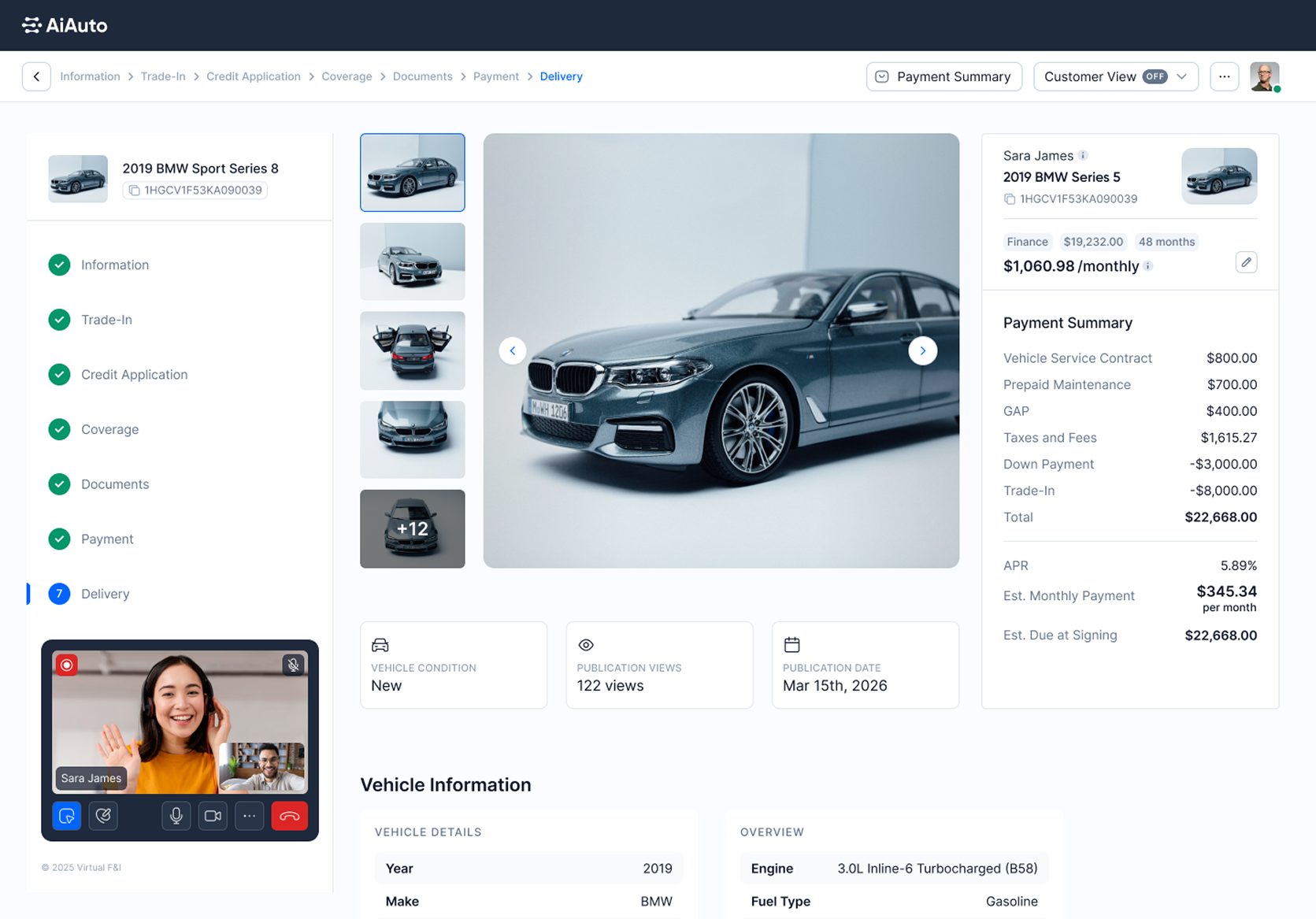1316x919 pixels.
Task: Click the red recording indicator on the video
Action: point(67,665)
